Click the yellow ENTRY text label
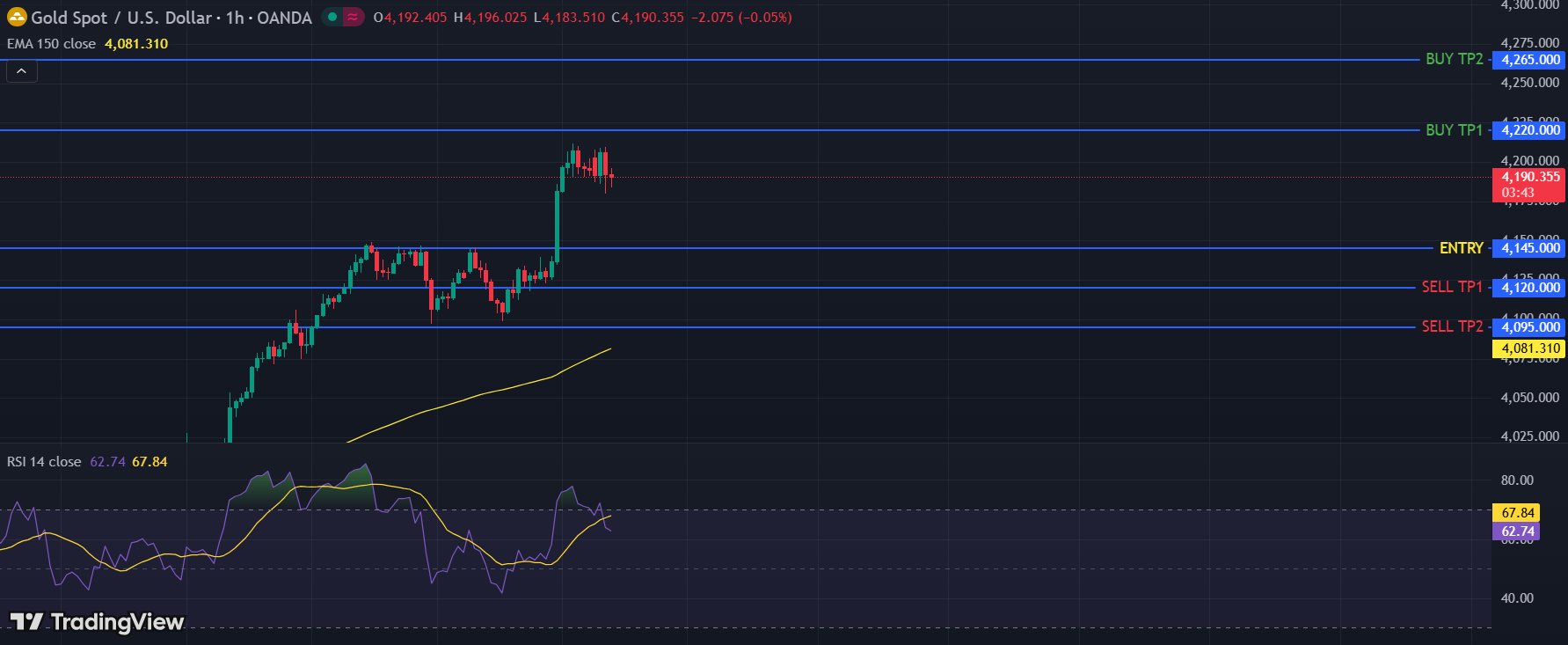This screenshot has width=1568, height=645. (1461, 248)
